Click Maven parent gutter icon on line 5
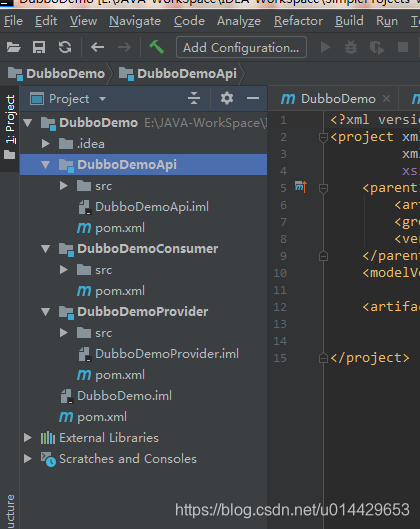The height and width of the screenshot is (529, 420). tap(301, 187)
